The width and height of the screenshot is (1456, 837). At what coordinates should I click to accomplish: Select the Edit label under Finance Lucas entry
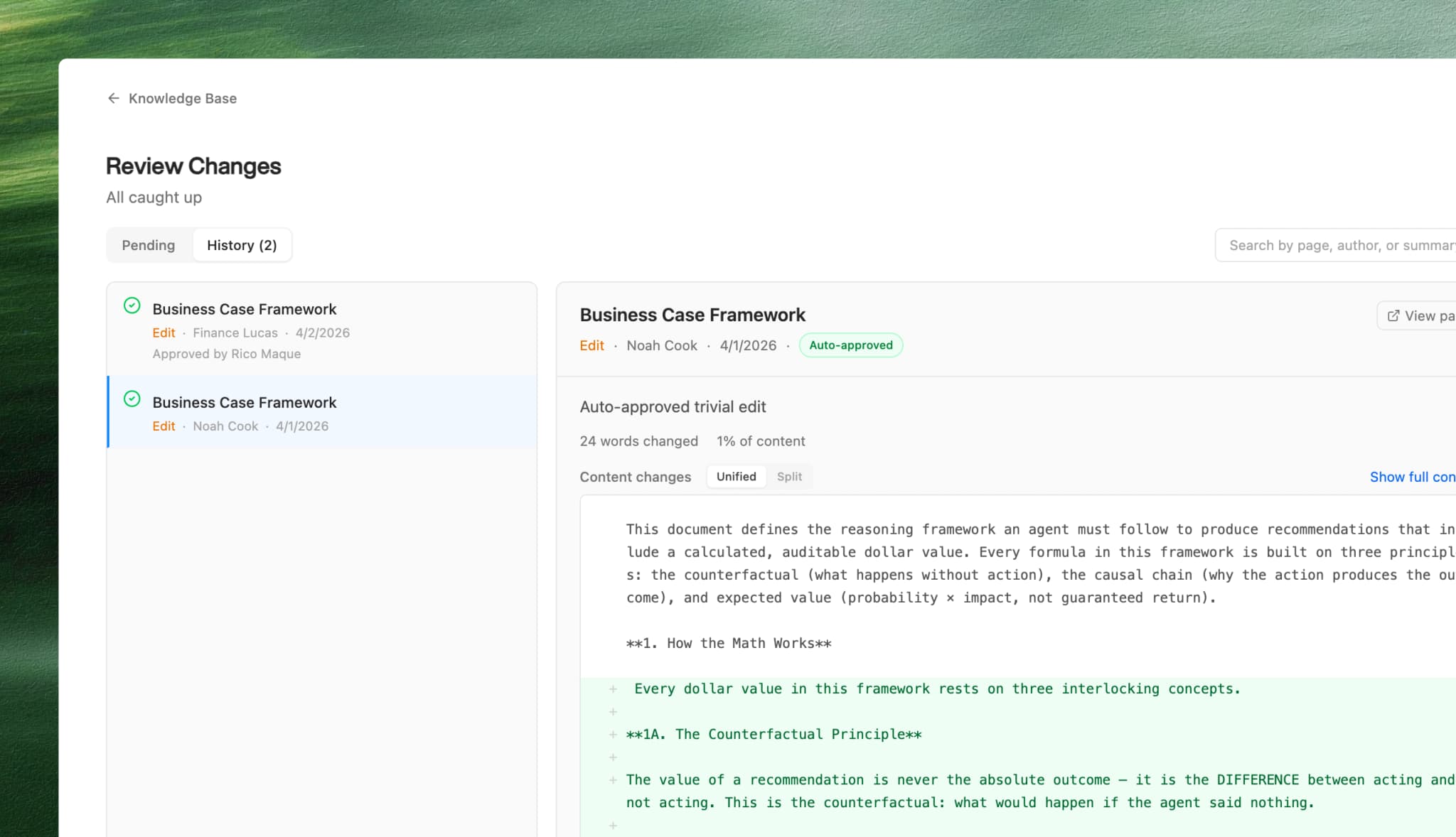164,332
